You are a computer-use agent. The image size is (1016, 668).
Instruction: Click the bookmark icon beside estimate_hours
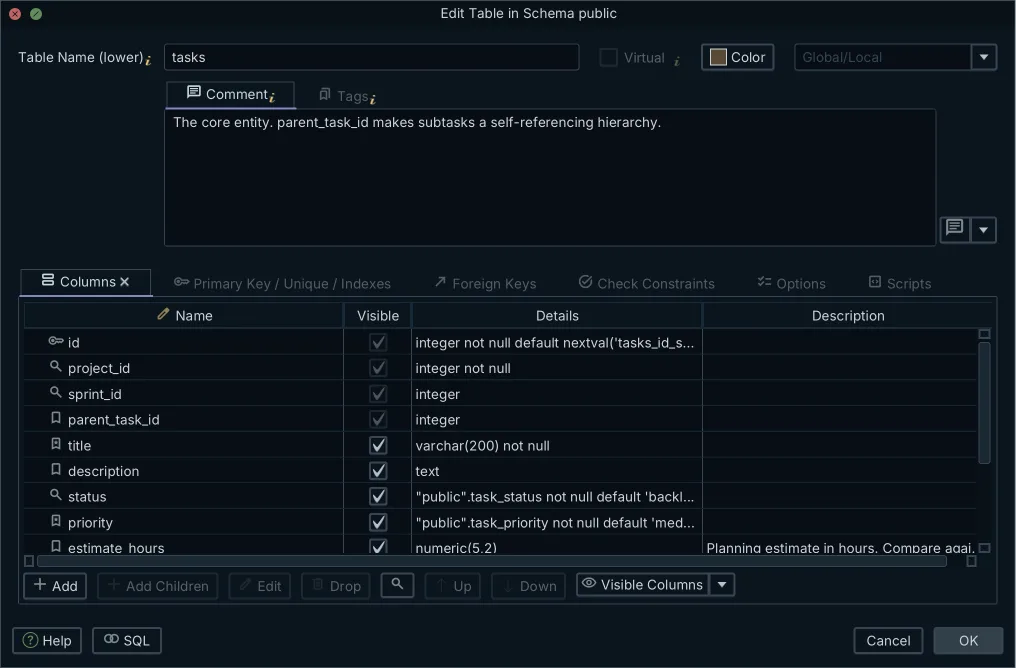(56, 546)
